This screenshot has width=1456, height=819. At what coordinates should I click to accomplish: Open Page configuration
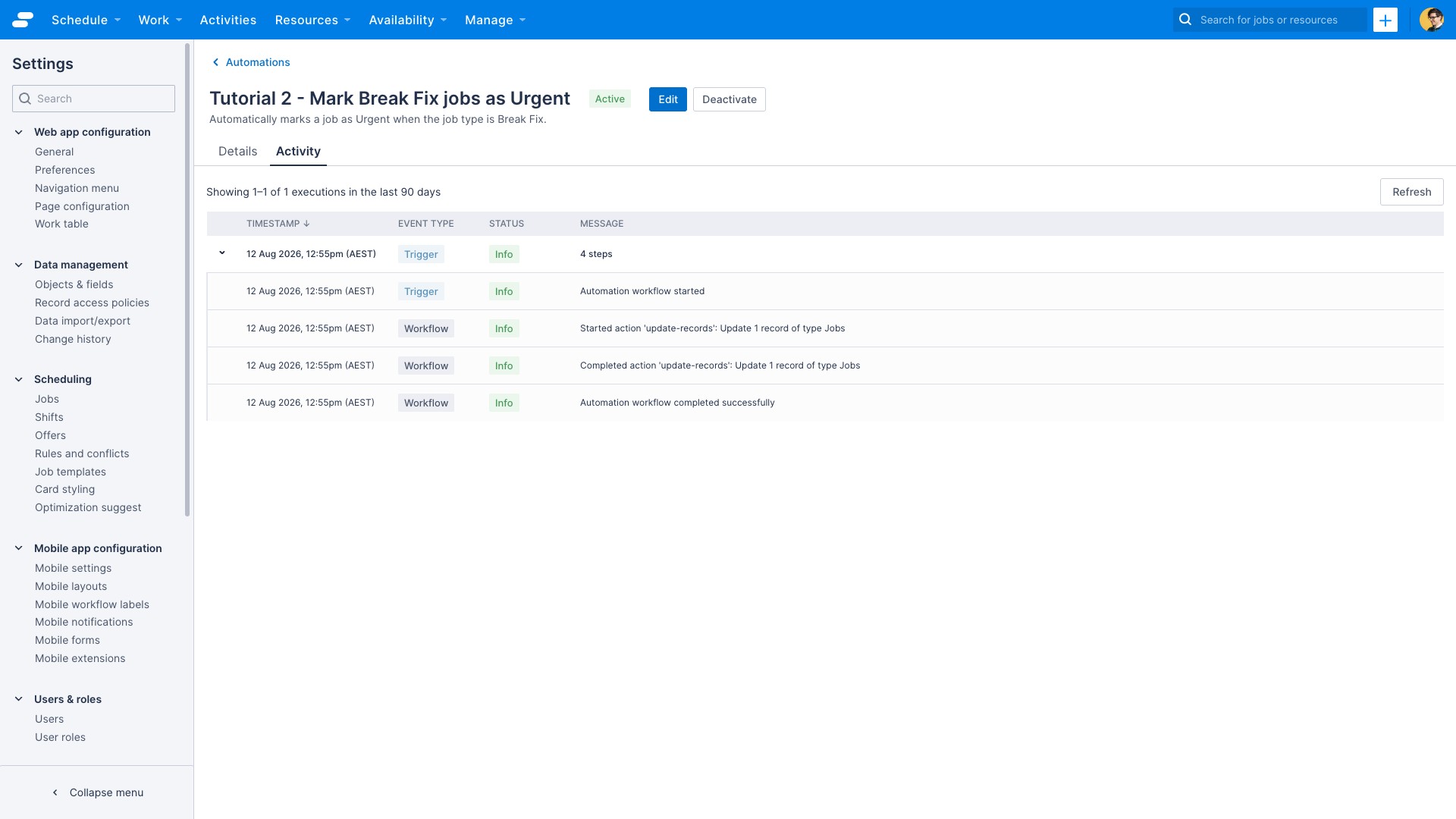tap(82, 206)
